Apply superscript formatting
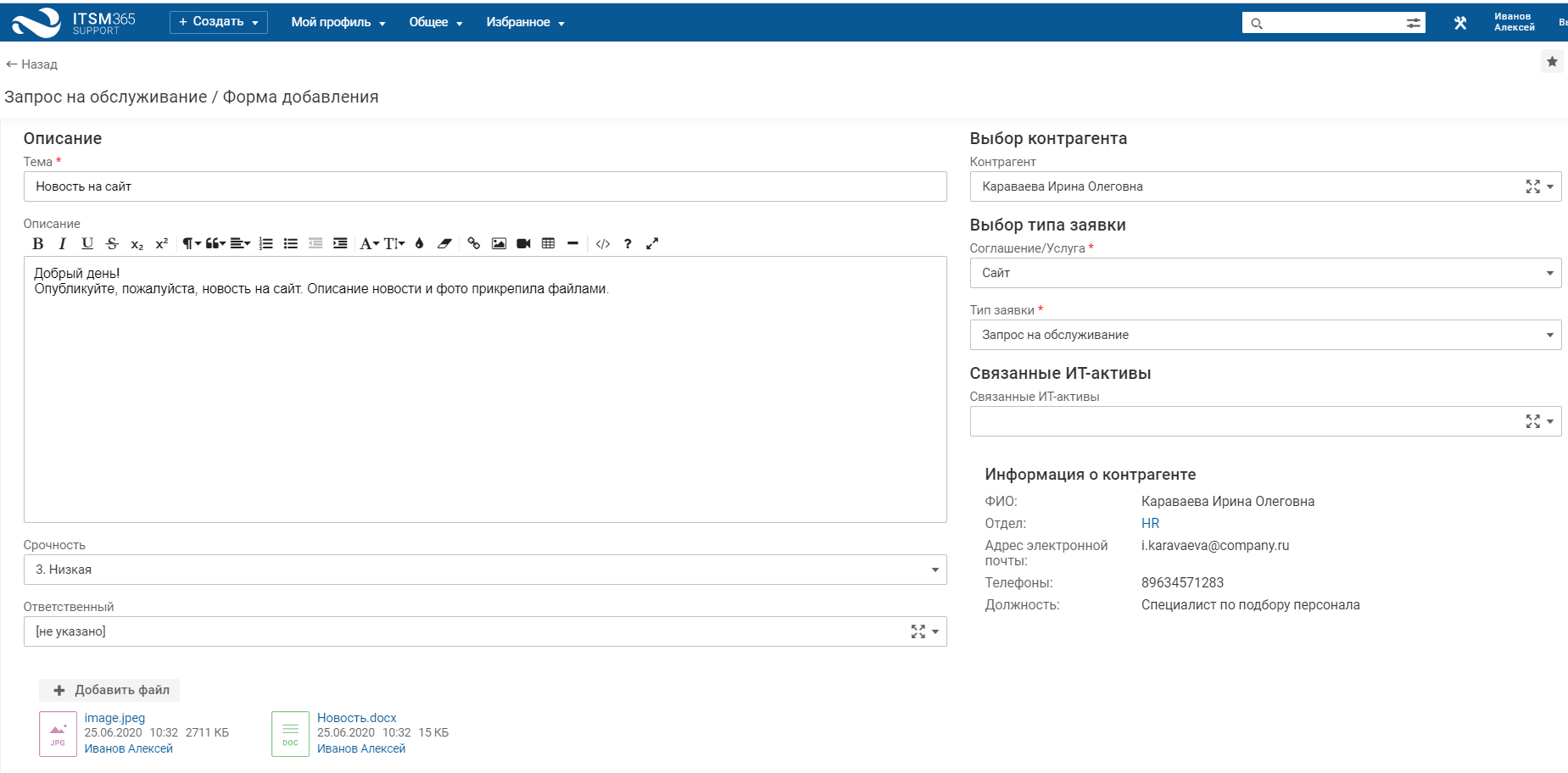The height and width of the screenshot is (773, 1568). (161, 244)
